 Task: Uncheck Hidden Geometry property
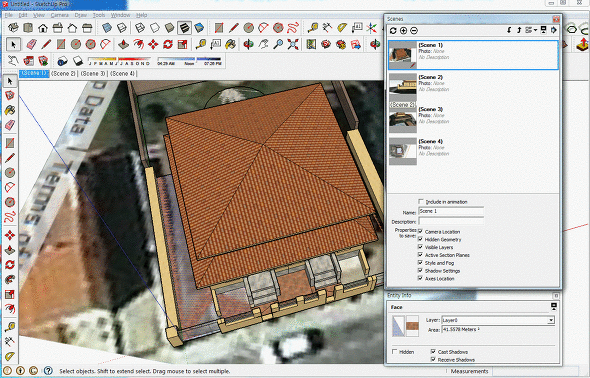coord(420,239)
